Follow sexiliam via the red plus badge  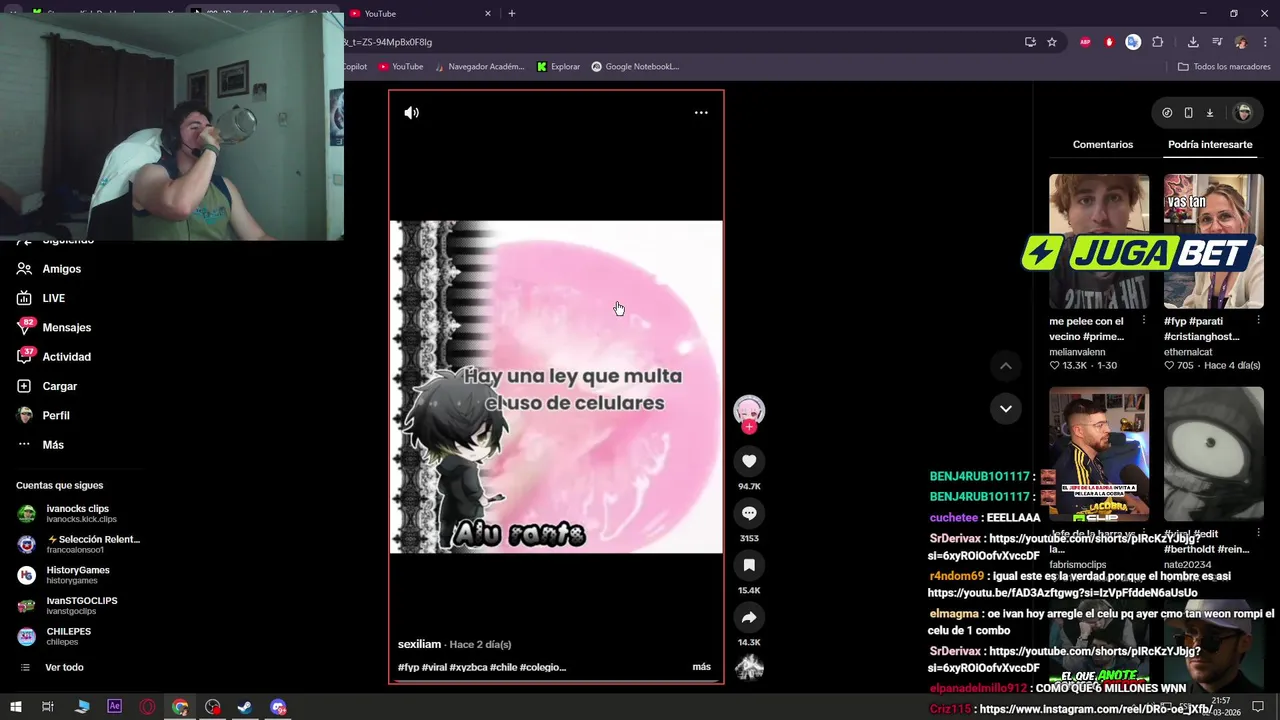pos(749,427)
